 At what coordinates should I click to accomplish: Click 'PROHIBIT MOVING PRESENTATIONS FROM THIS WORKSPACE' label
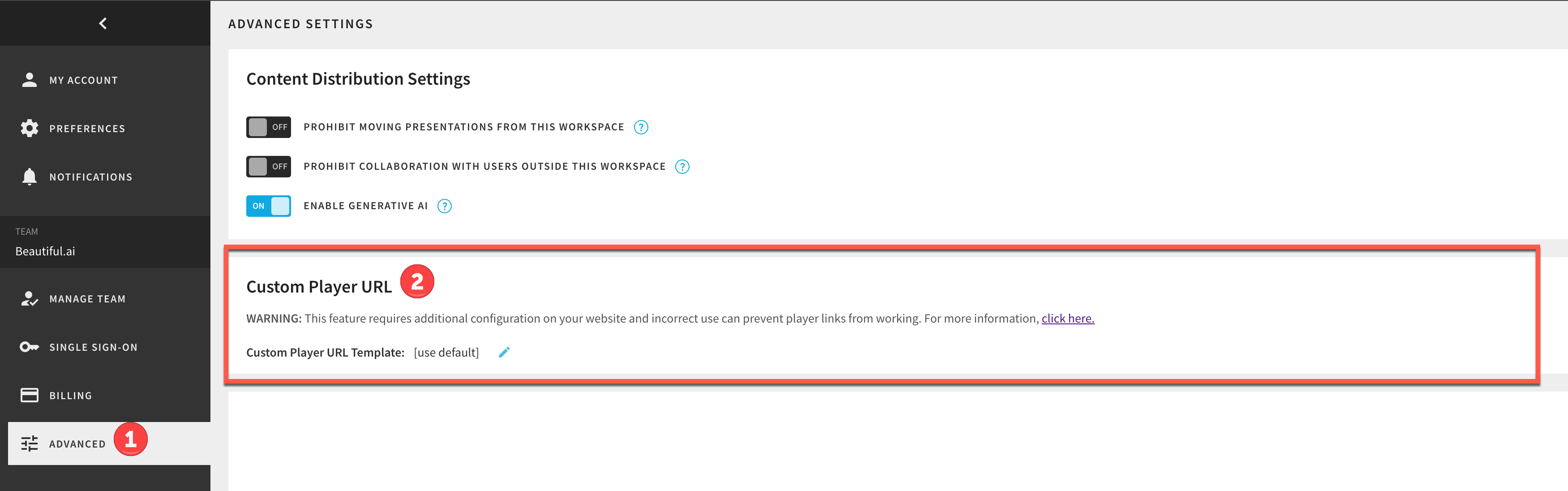(464, 127)
